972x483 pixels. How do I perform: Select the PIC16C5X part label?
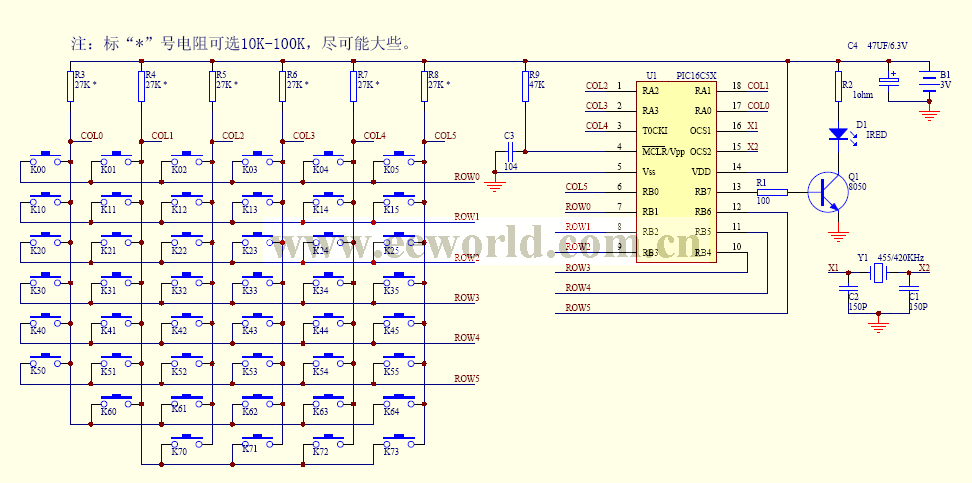point(696,76)
